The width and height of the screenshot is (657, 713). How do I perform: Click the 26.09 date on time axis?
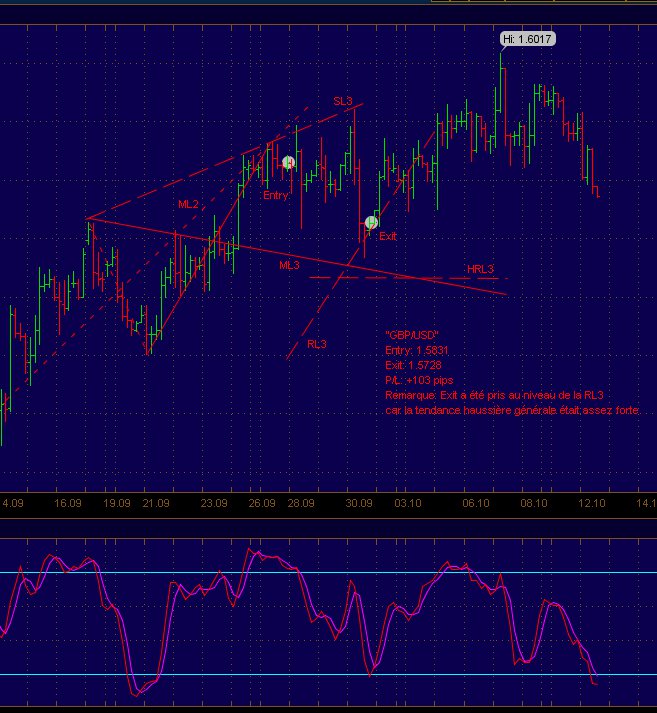[262, 503]
